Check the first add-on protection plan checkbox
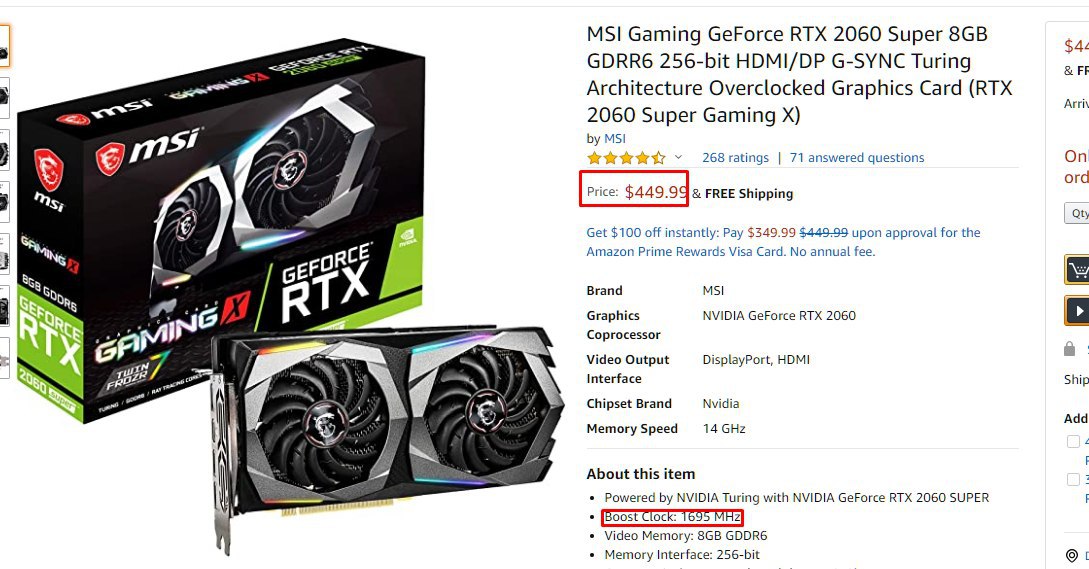The width and height of the screenshot is (1089, 569). [x=1073, y=441]
